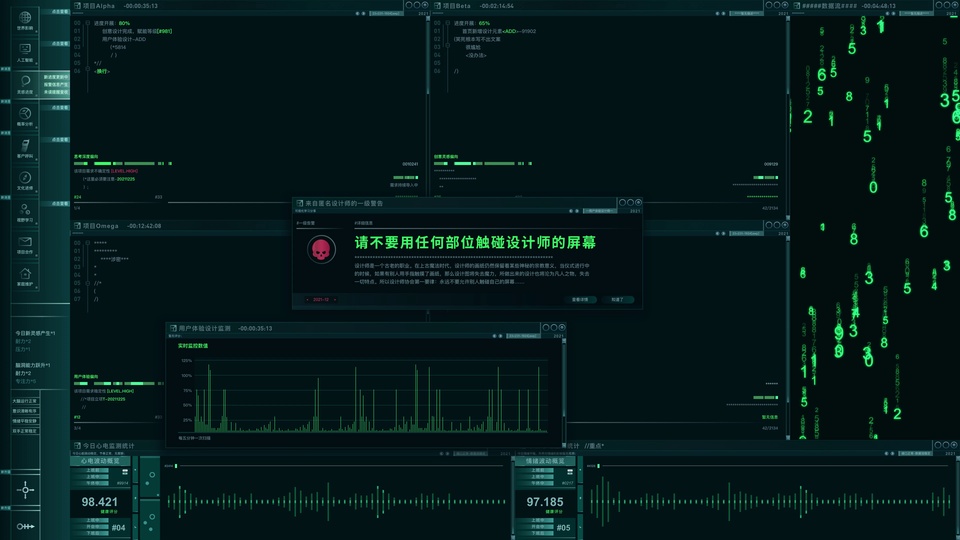Close the anonymous designer warning dialog
This screenshot has height=540, width=960.
639,203
